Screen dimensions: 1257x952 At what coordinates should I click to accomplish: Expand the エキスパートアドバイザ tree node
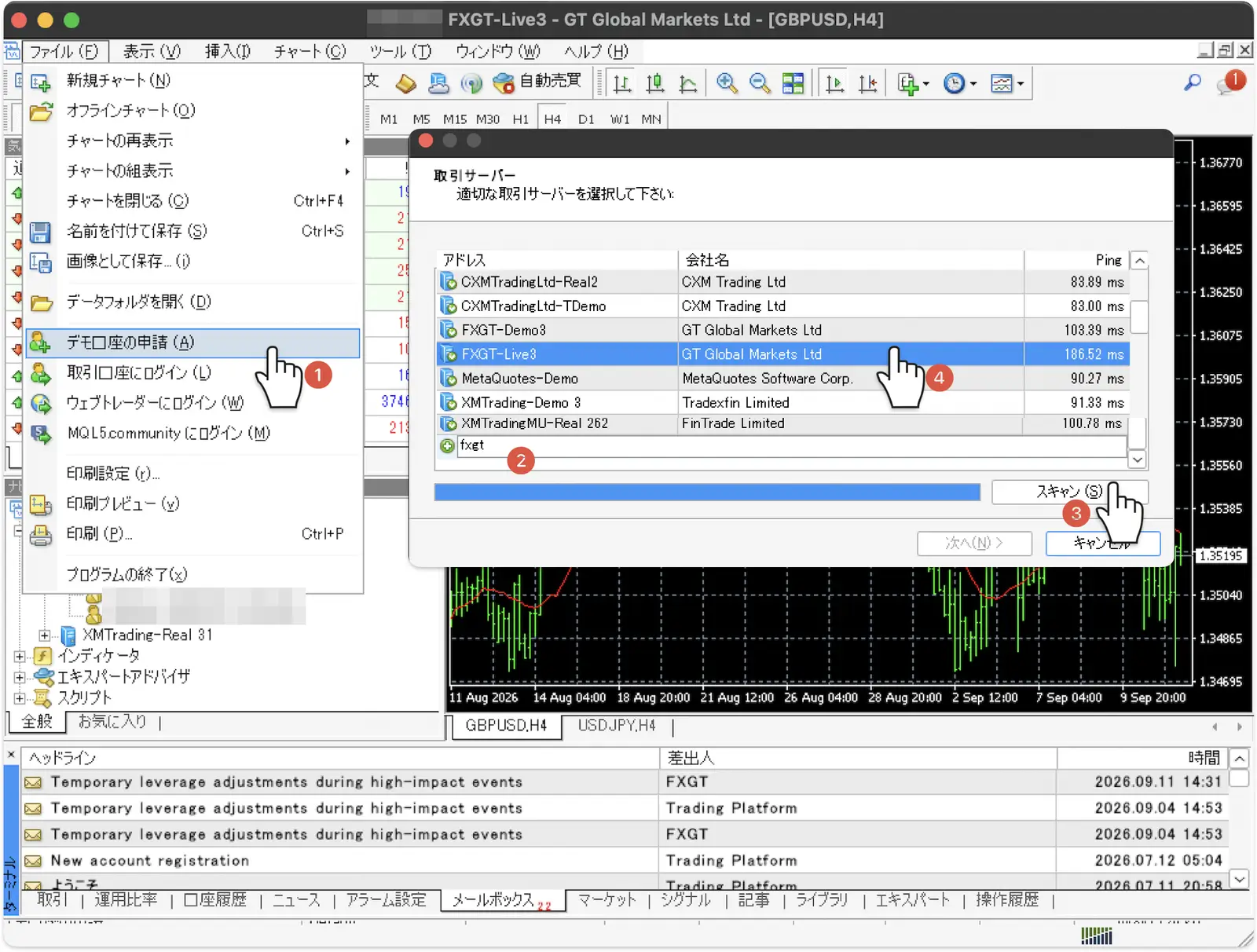(x=19, y=676)
